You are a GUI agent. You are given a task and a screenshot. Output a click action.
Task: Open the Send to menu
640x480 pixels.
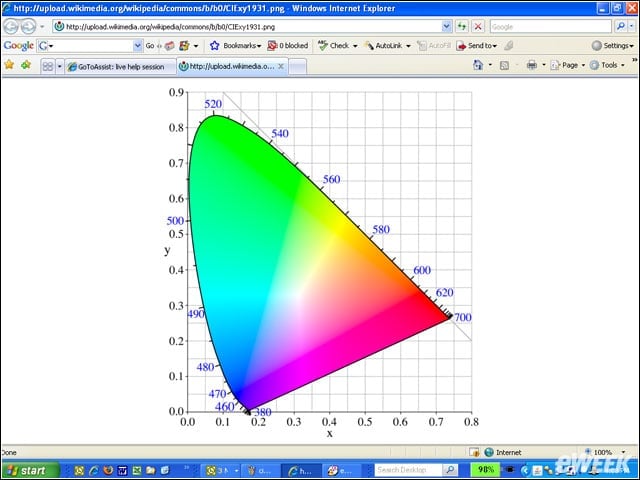(477, 46)
